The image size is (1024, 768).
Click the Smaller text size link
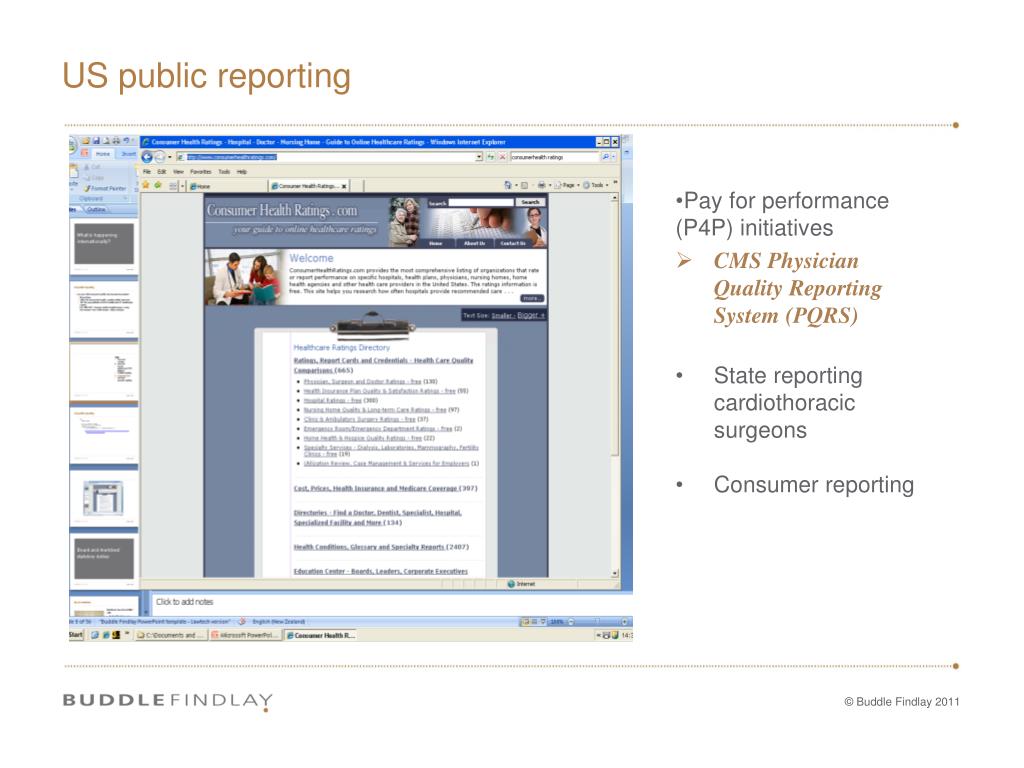(502, 315)
